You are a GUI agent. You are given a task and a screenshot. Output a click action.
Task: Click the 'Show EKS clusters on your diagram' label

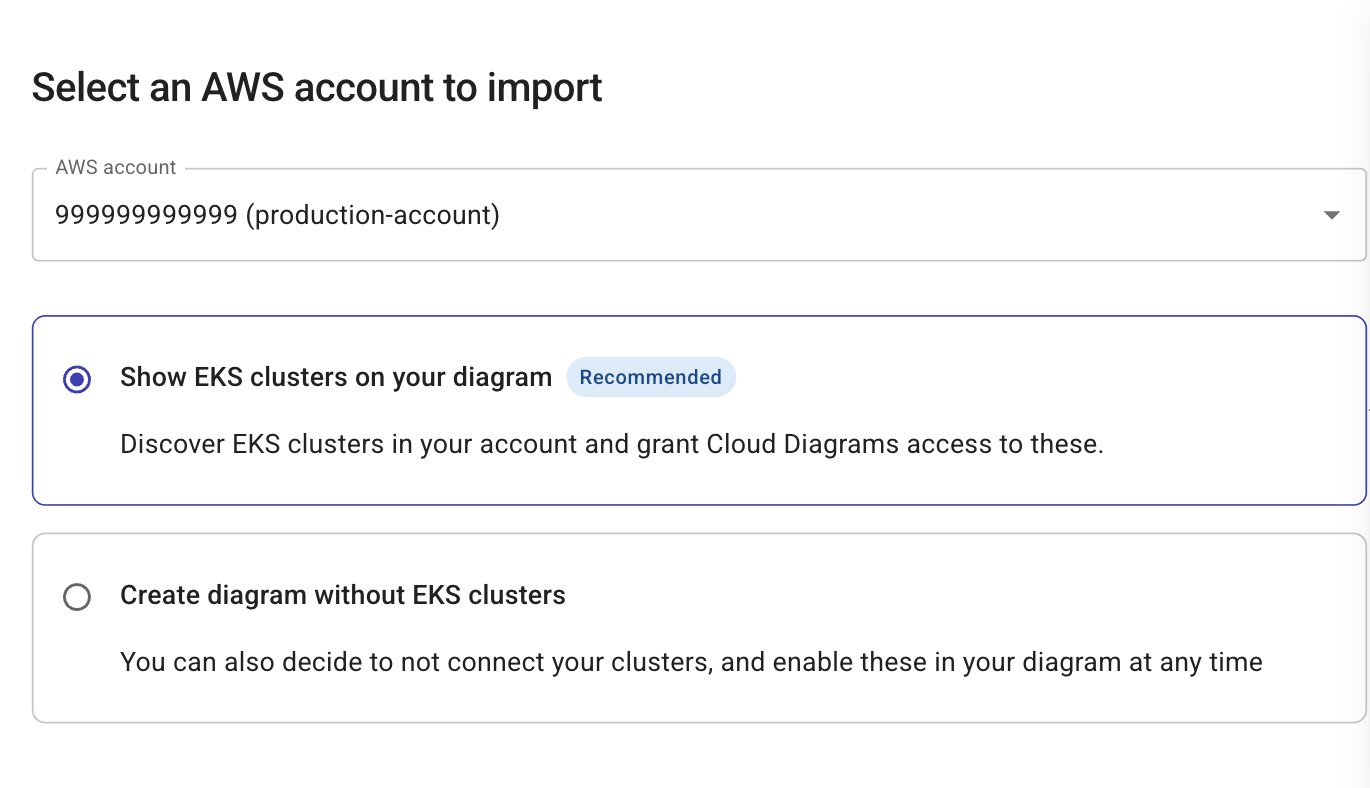[x=336, y=377]
